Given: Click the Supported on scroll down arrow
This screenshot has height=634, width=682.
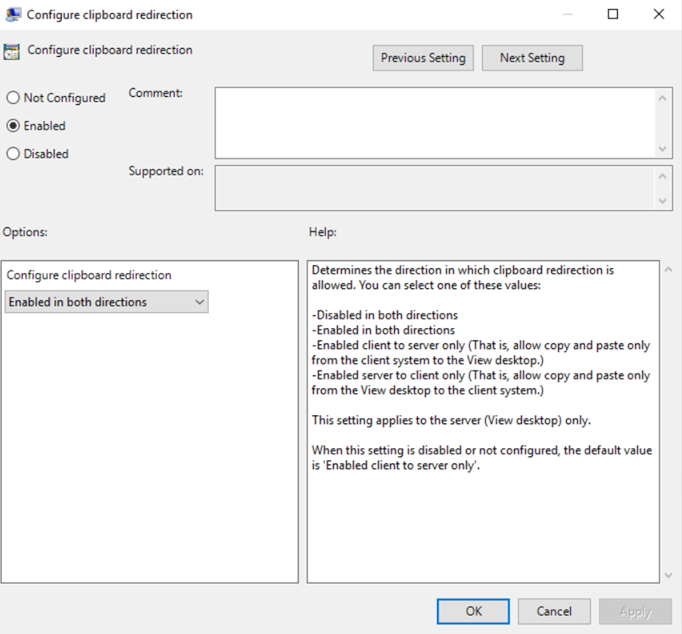Looking at the screenshot, I should [x=664, y=201].
